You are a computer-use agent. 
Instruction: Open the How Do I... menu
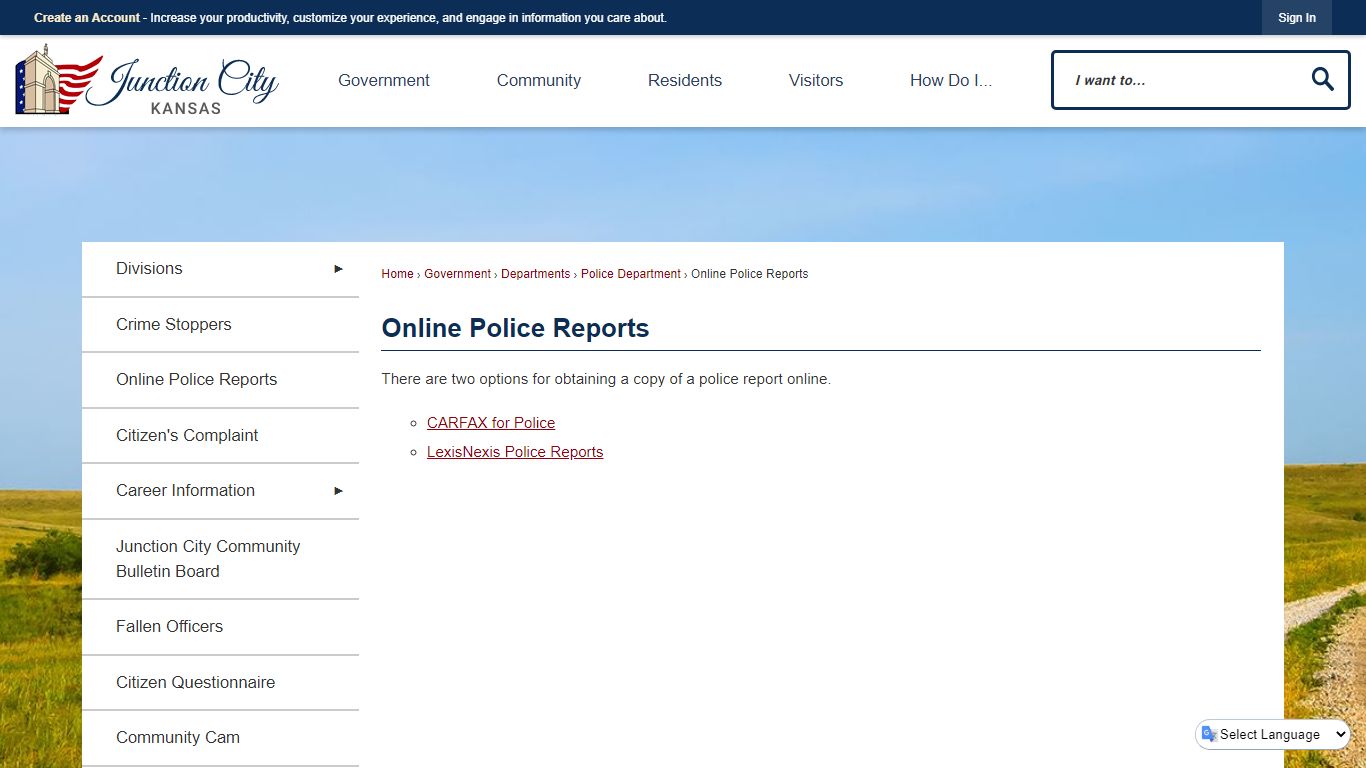(x=951, y=81)
